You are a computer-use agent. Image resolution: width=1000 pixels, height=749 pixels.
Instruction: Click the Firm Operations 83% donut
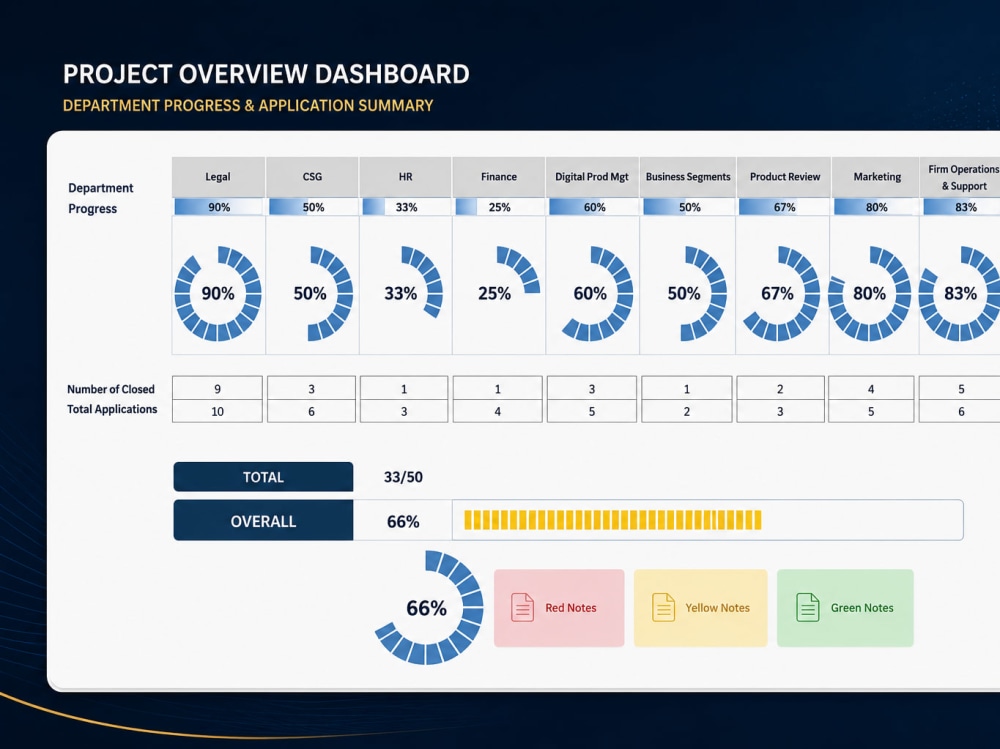coord(960,293)
